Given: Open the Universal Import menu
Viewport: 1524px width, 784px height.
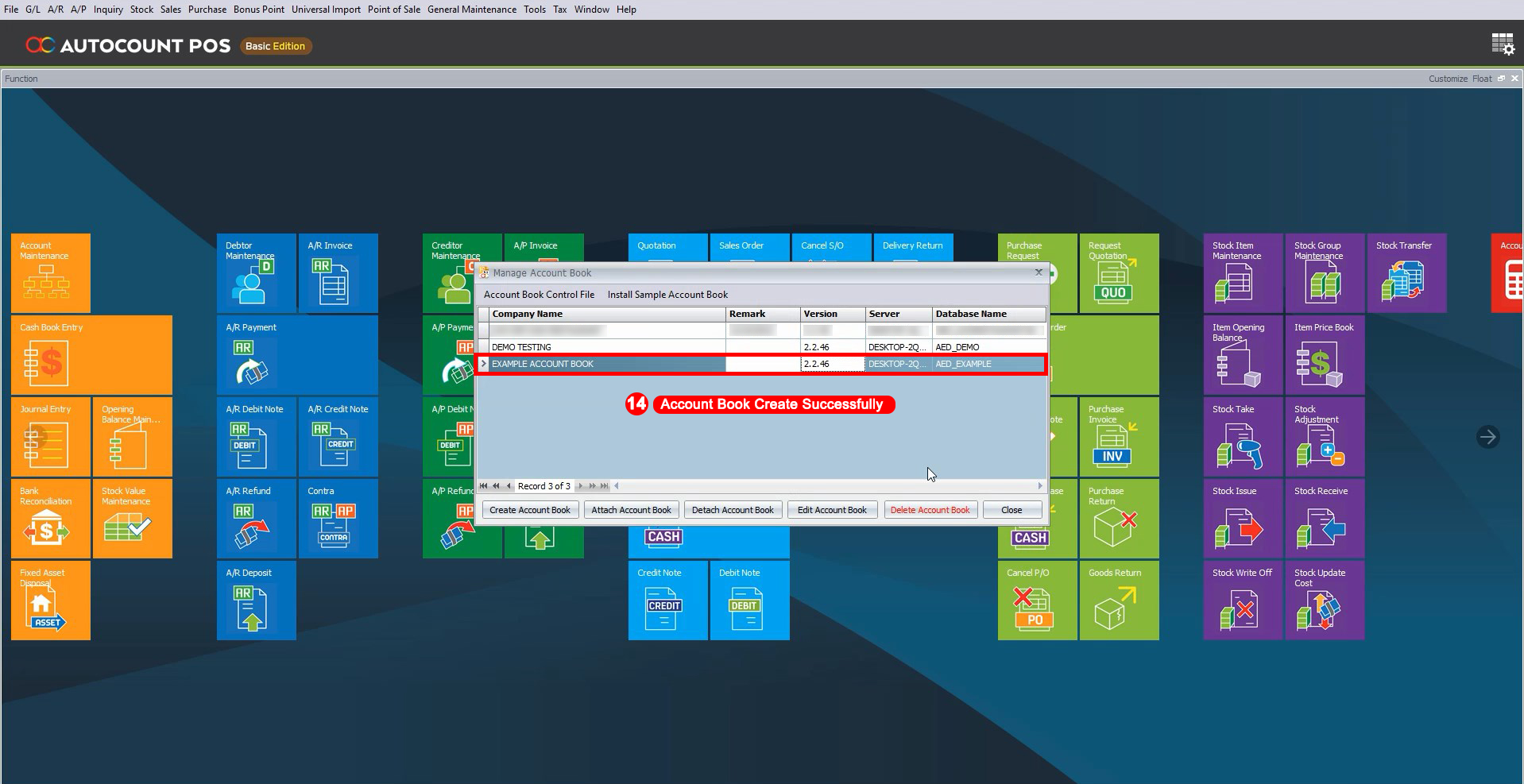Looking at the screenshot, I should click(x=326, y=10).
